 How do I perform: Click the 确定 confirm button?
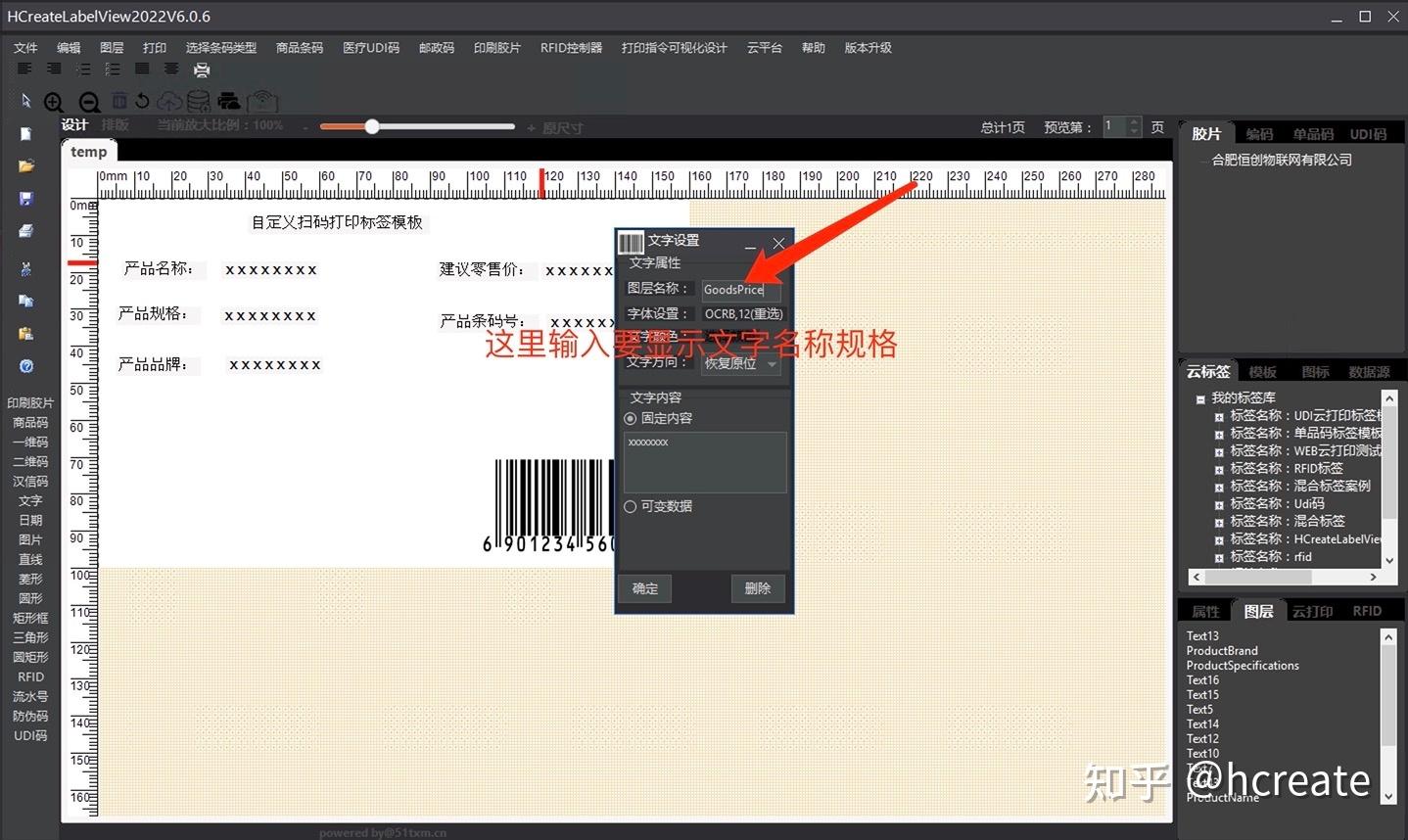(644, 587)
